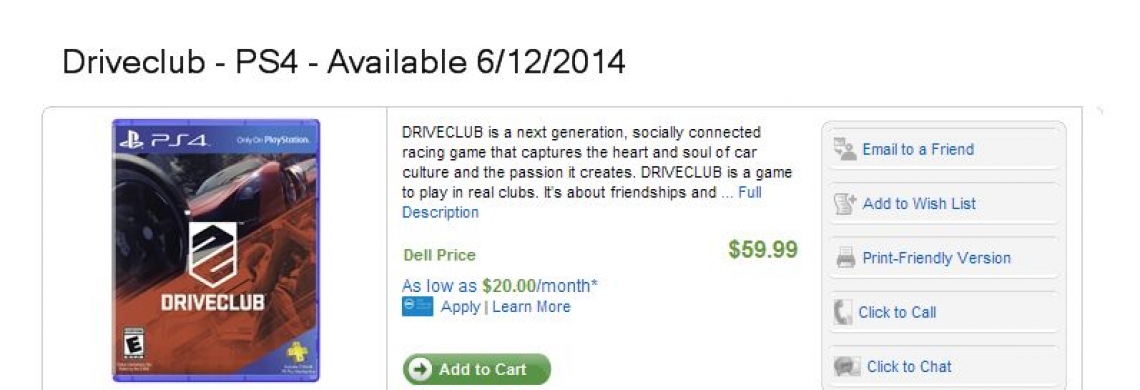This screenshot has height=390, width=1140.
Task: Click the printer icon for Print-Friendly Version
Action: tap(846, 258)
